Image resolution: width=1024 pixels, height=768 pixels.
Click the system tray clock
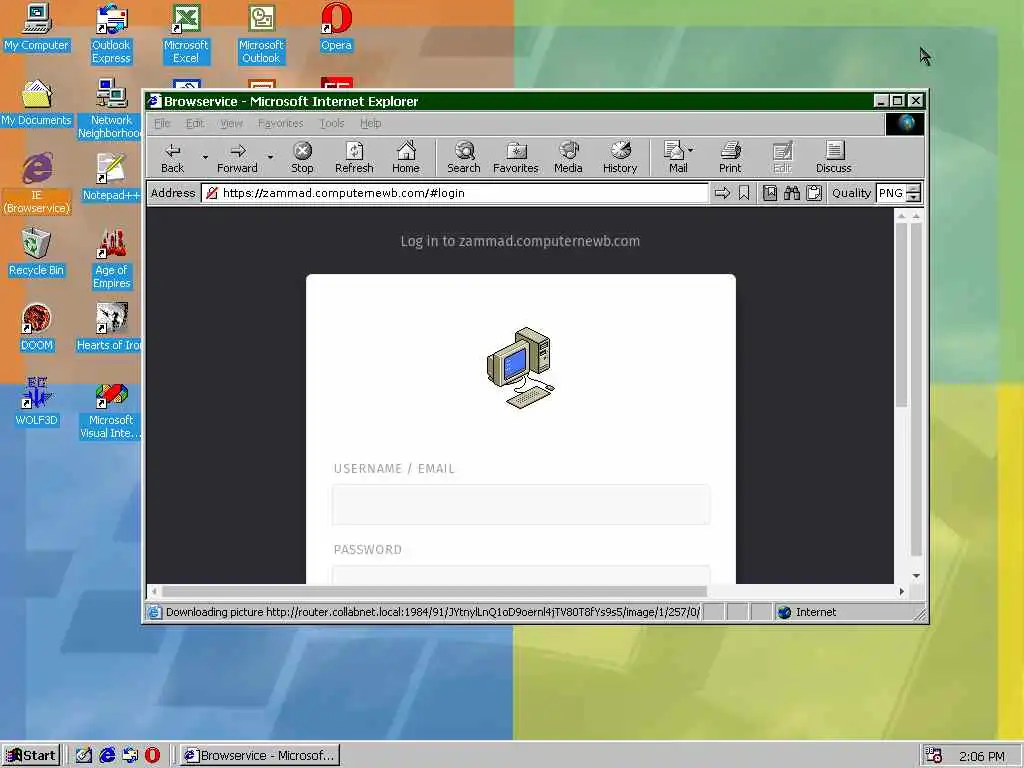coord(982,756)
